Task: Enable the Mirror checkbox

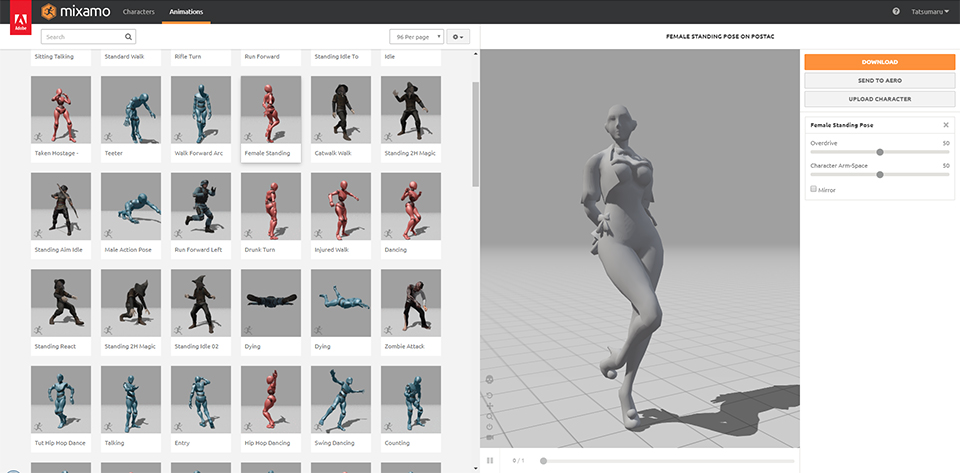Action: tap(813, 189)
